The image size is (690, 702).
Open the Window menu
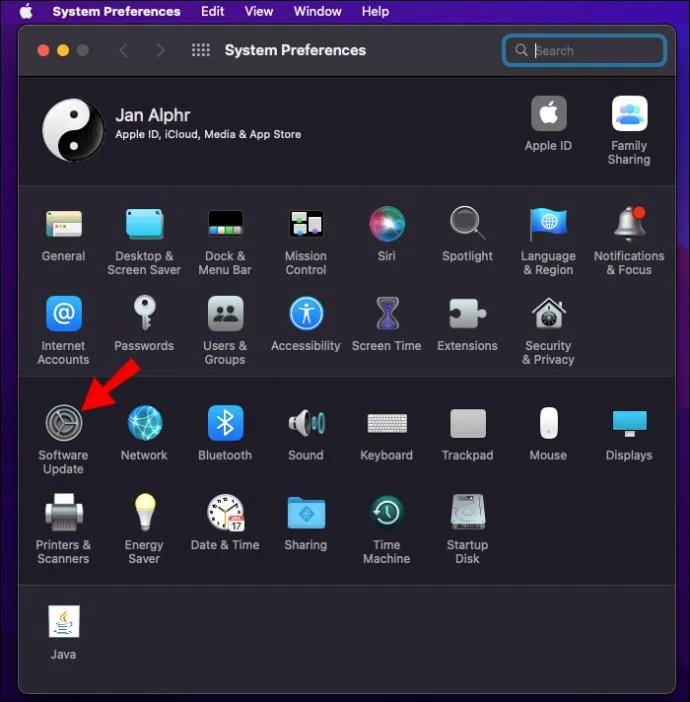(x=317, y=11)
